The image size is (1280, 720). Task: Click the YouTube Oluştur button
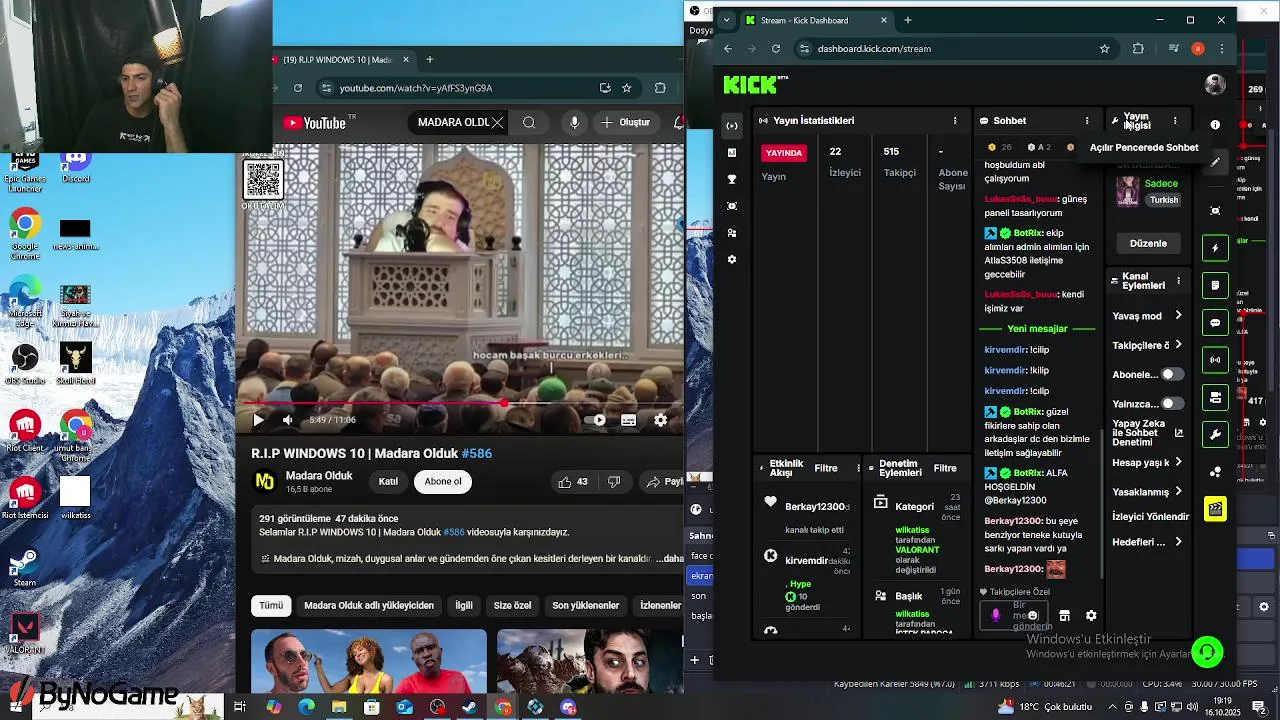click(625, 122)
